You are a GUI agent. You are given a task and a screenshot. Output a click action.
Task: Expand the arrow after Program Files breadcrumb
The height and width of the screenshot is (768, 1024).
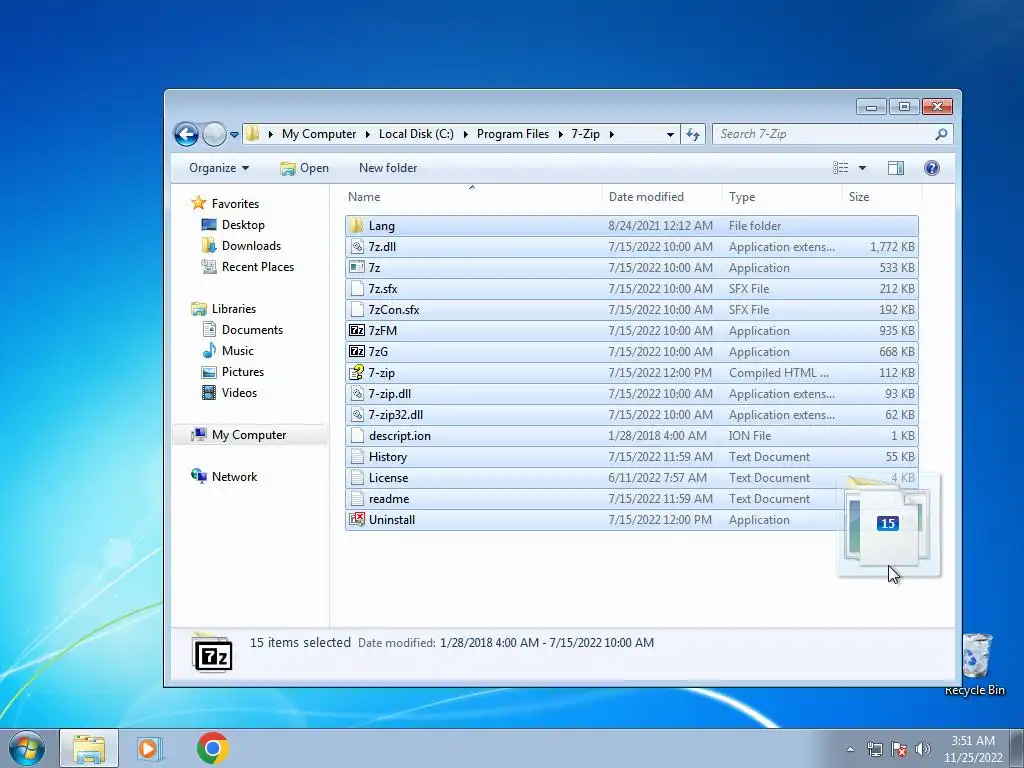click(560, 134)
